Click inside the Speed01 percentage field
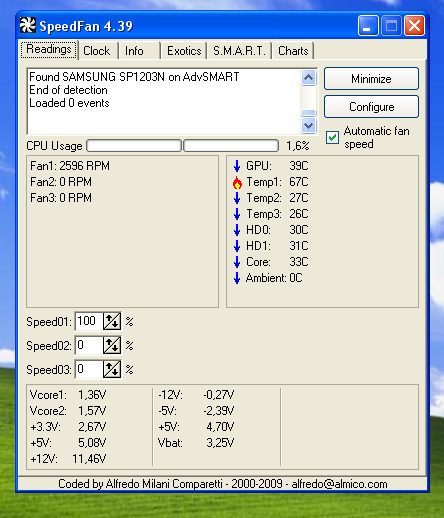The width and height of the screenshot is (444, 518). 89,322
